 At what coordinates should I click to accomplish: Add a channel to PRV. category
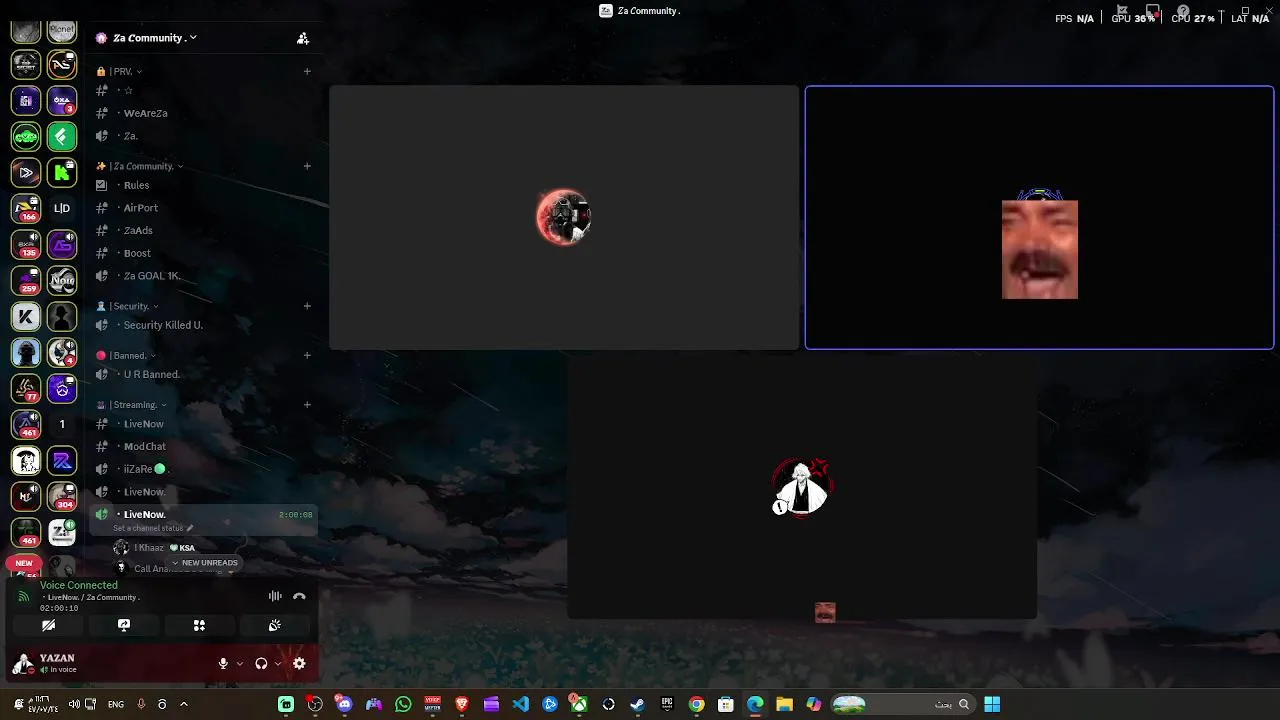307,71
